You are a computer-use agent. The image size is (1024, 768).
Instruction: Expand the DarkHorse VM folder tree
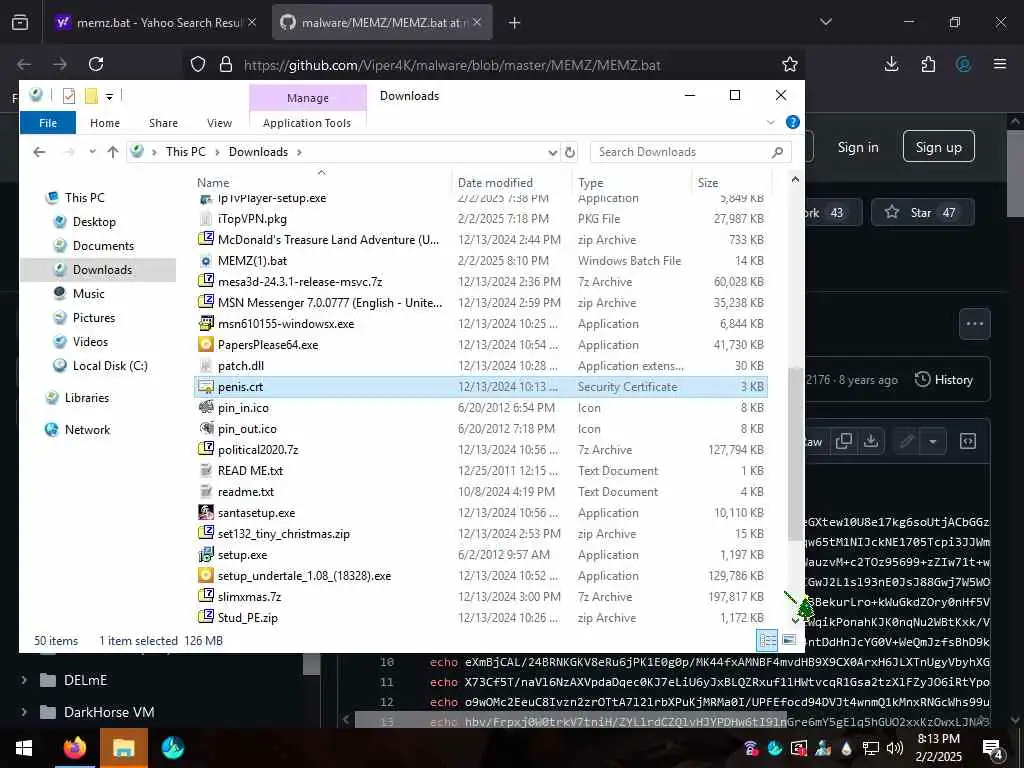coord(24,712)
